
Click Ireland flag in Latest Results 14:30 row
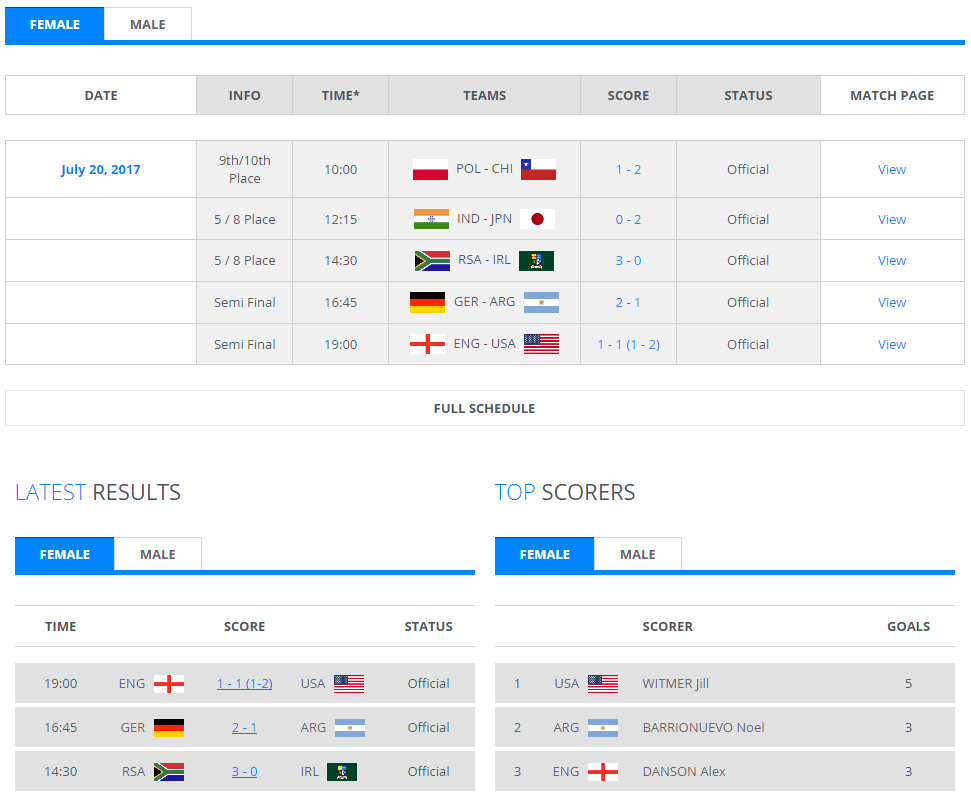tap(342, 772)
